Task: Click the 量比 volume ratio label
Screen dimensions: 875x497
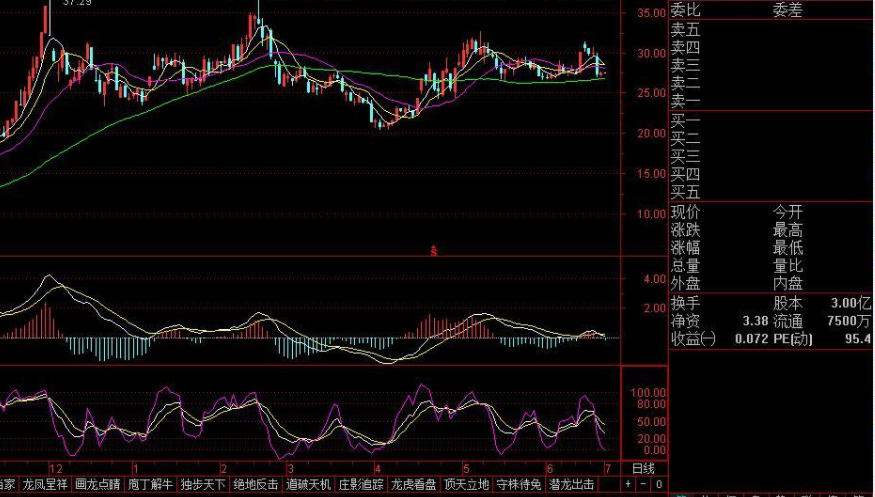Action: [788, 266]
